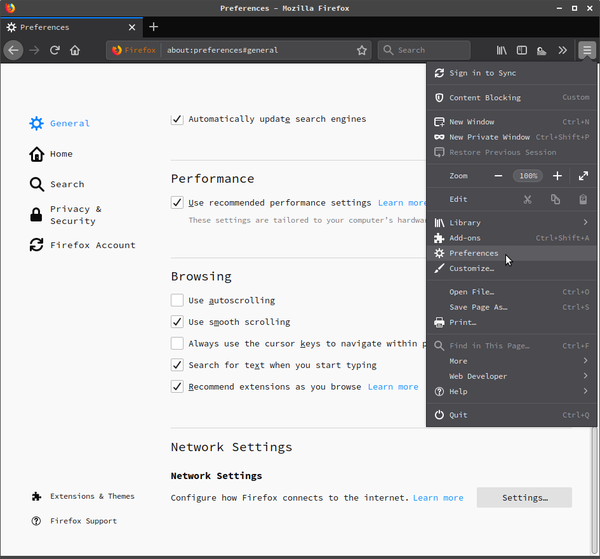Choose Save Page As… menu item
This screenshot has width=600, height=559.
point(512,307)
